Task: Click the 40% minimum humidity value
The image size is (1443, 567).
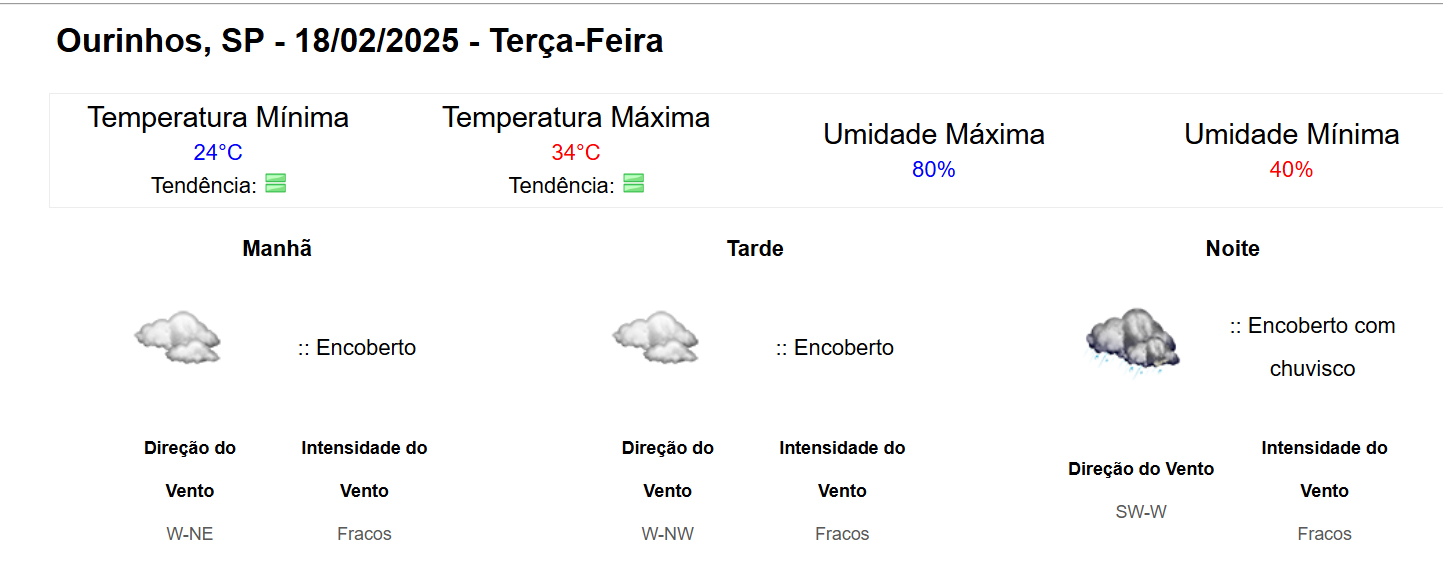Action: click(1291, 170)
